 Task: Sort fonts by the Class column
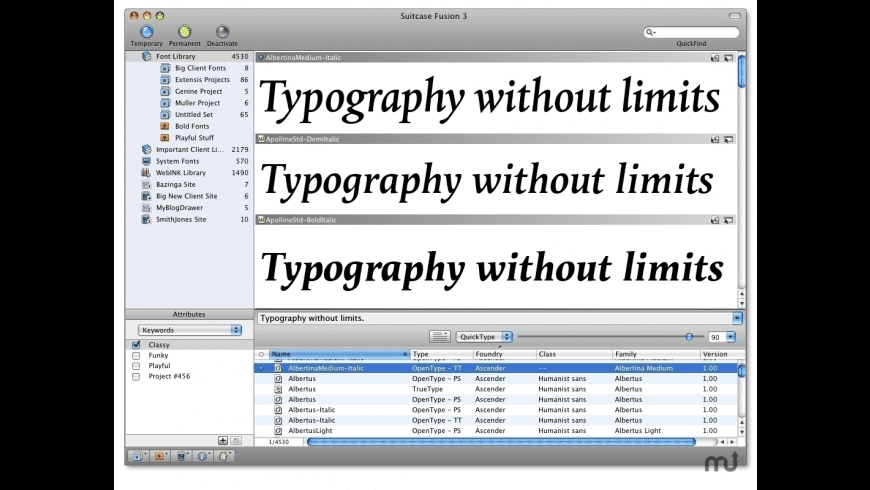pos(574,354)
